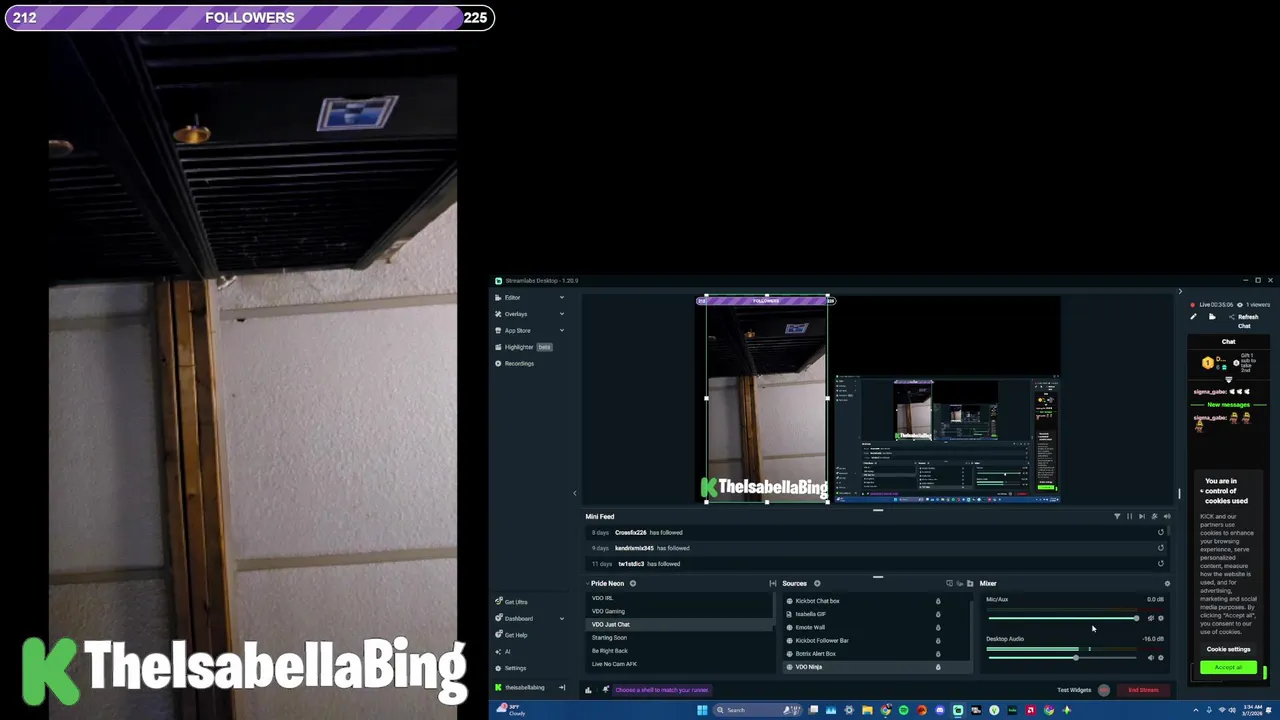Image resolution: width=1280 pixels, height=720 pixels.
Task: Click the edit stream info pencil icon
Action: point(1193,317)
